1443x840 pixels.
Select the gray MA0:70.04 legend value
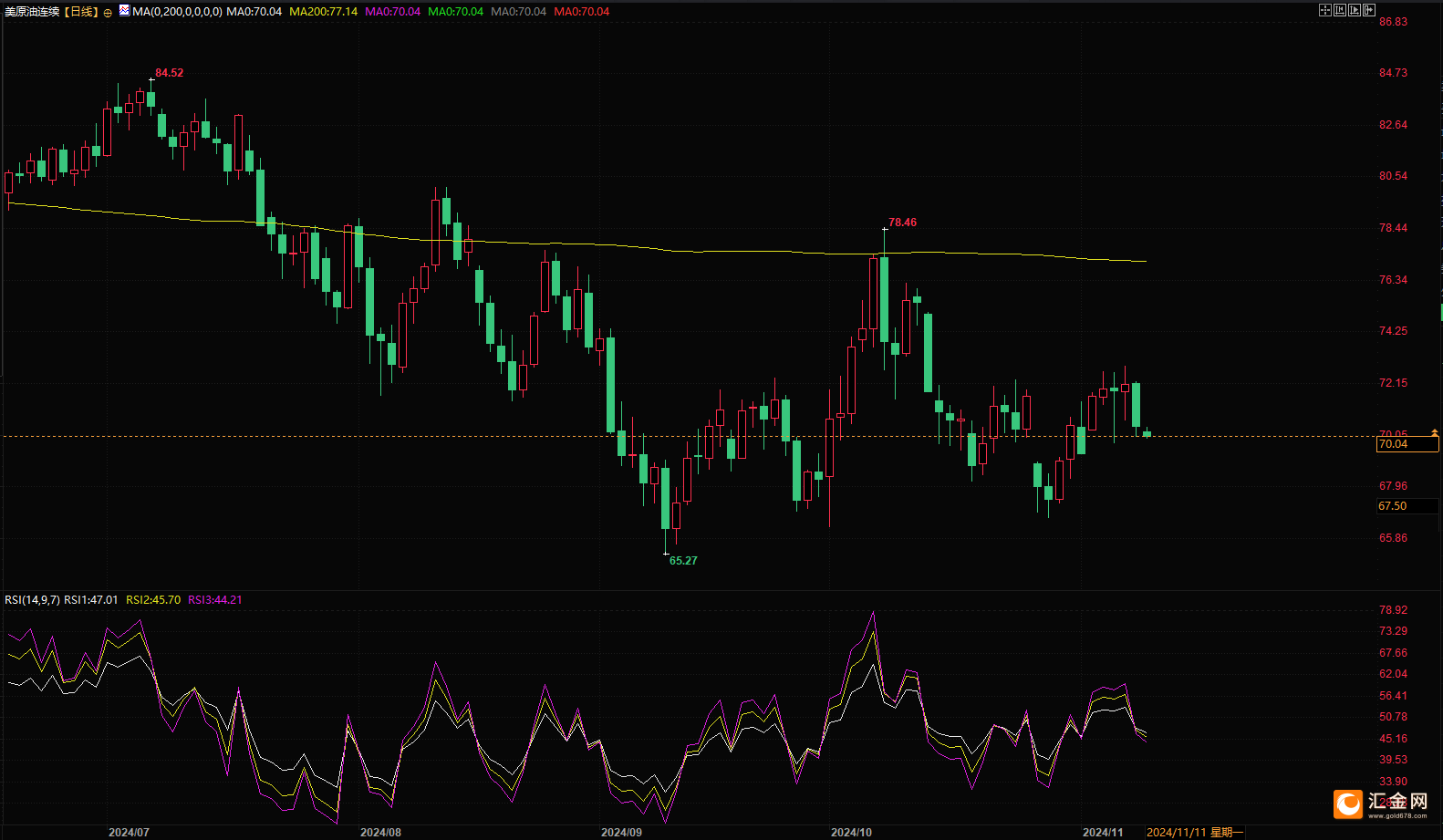518,12
